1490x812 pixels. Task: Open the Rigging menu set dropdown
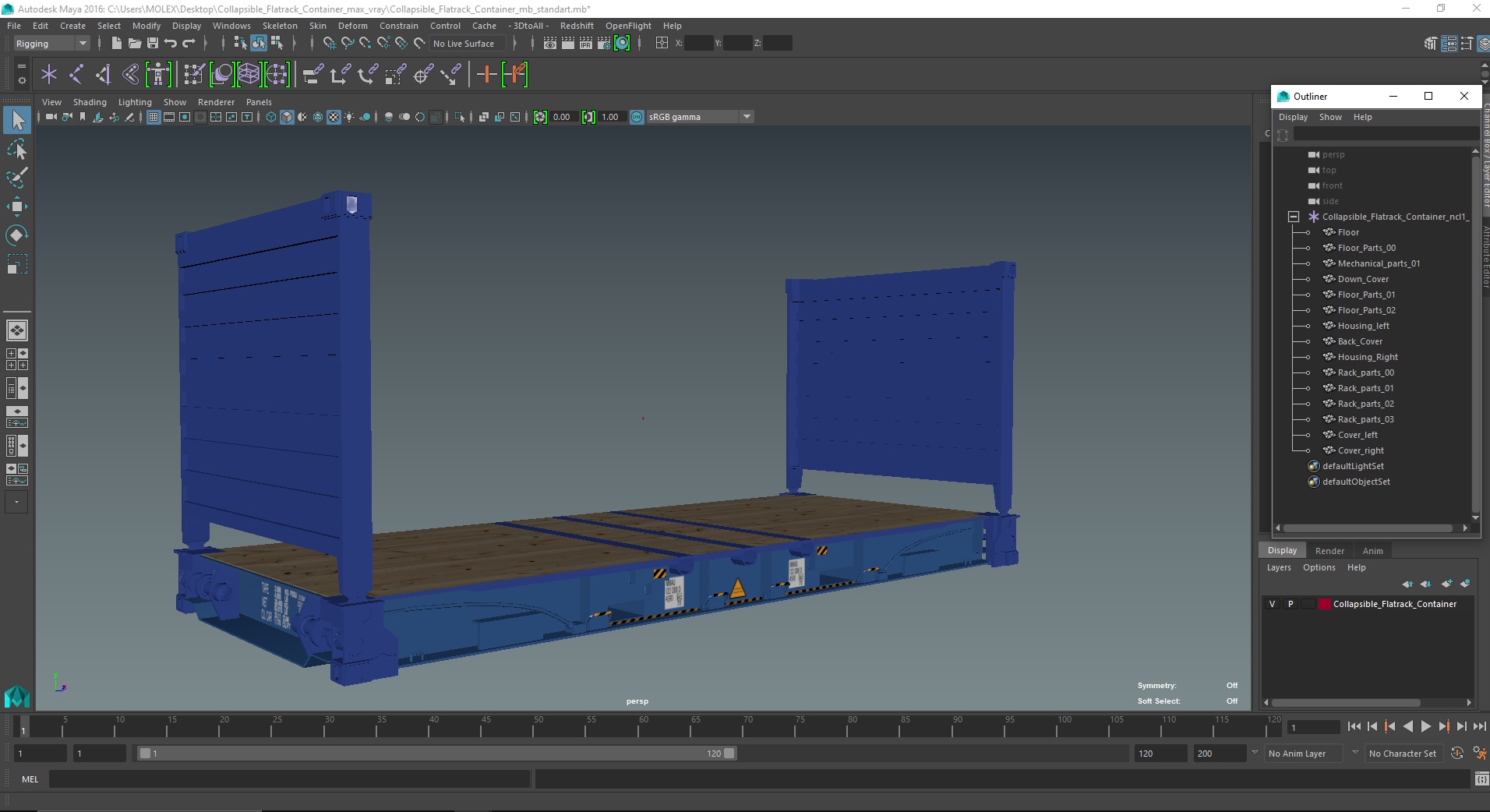click(51, 44)
